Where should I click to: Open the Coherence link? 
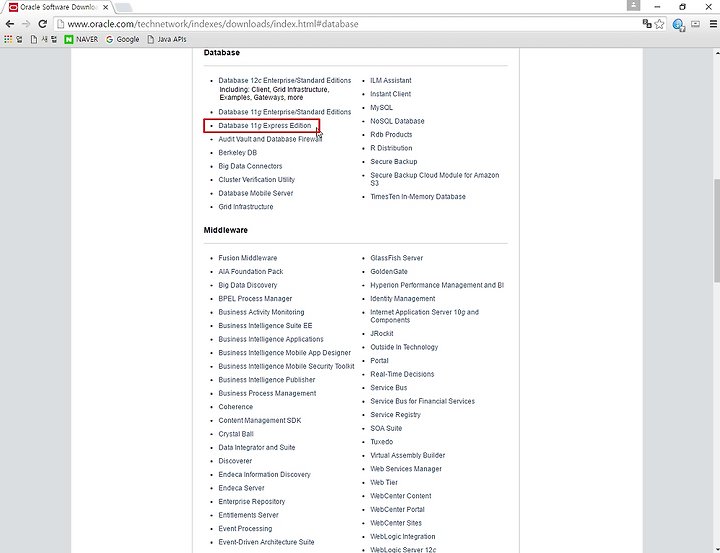pyautogui.click(x=236, y=407)
